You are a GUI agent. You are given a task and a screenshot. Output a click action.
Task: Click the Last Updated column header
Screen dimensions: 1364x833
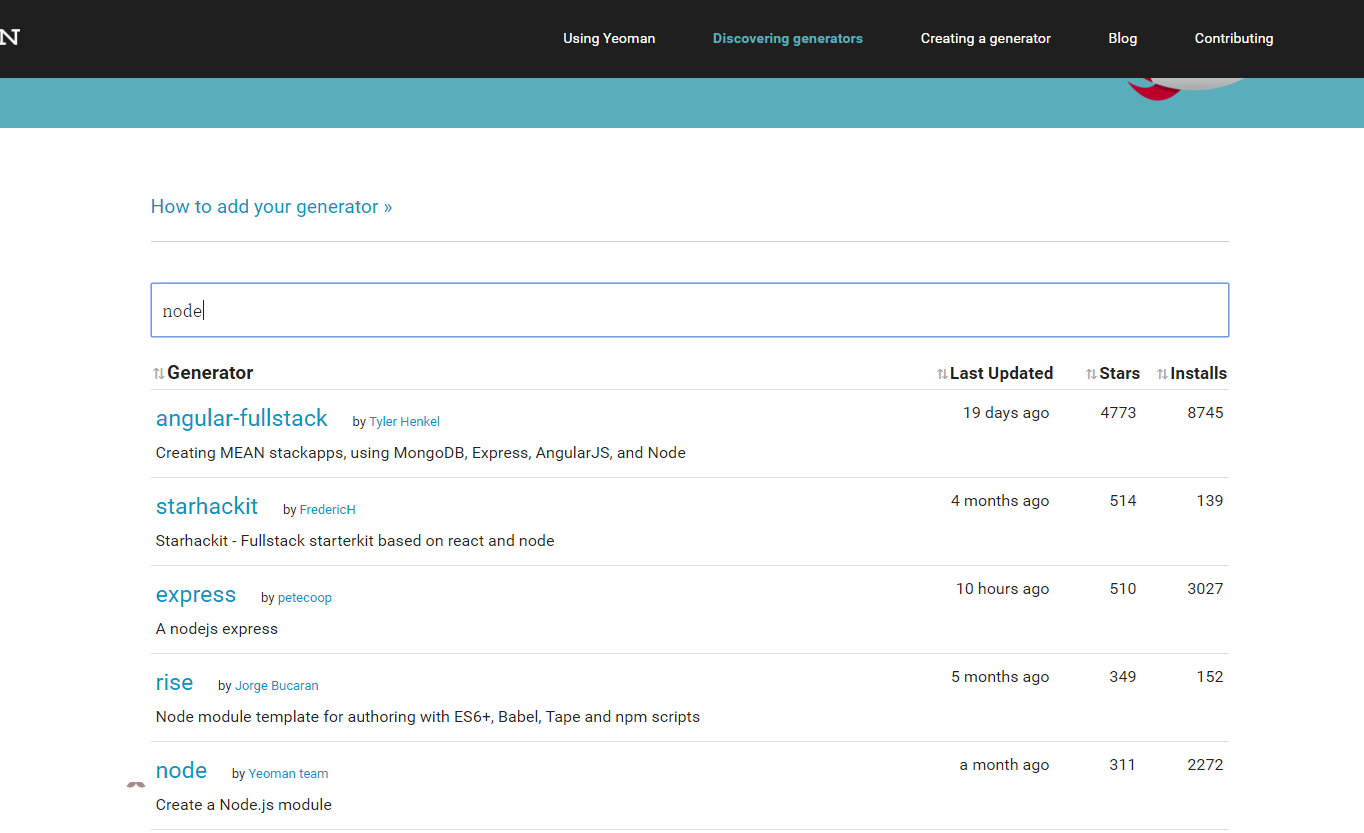(x=1001, y=373)
